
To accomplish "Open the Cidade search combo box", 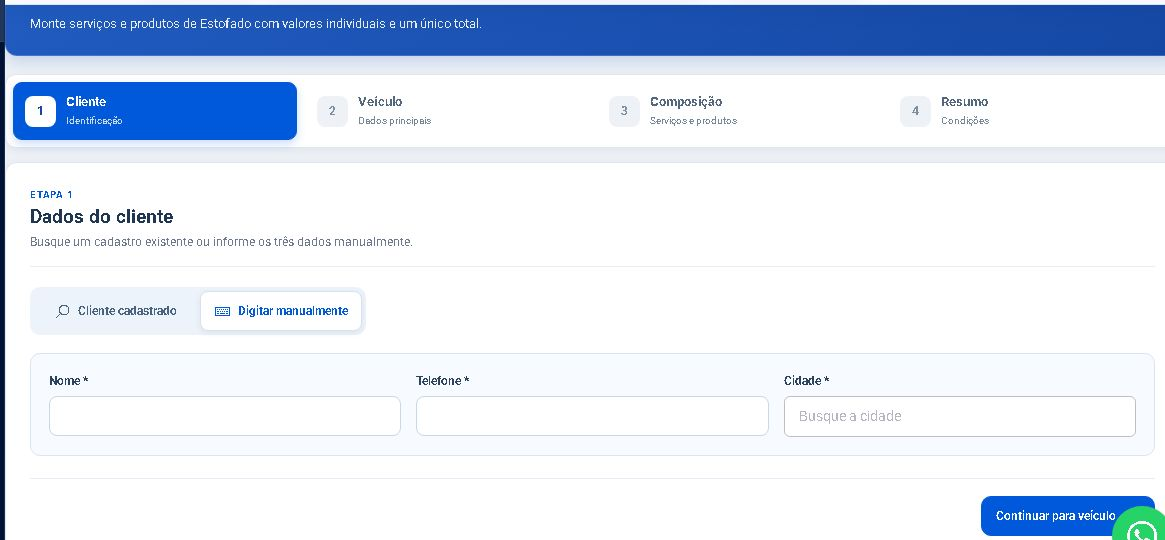I will click(x=959, y=416).
